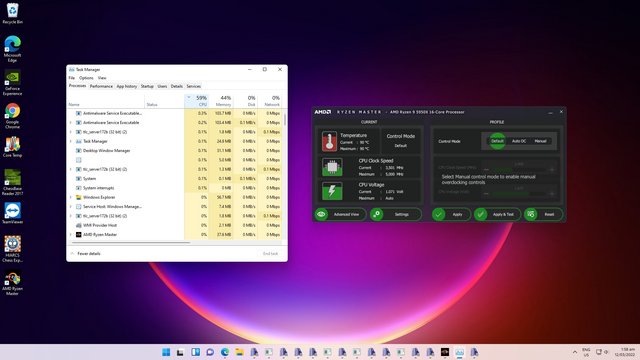Click the gears icon for Ryzen Master Settings
Viewport: 640px width, 360px height.
[x=377, y=214]
